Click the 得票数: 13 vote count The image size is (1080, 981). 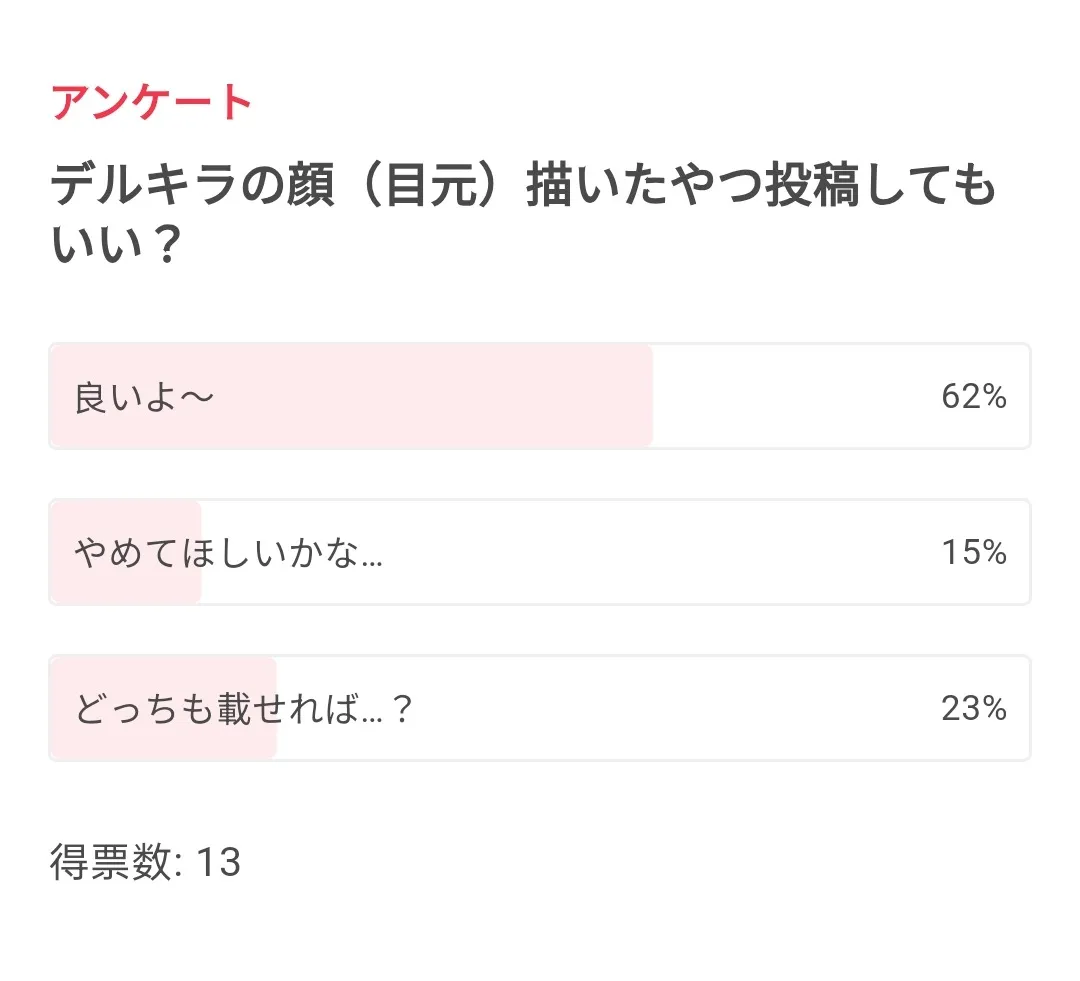point(146,862)
